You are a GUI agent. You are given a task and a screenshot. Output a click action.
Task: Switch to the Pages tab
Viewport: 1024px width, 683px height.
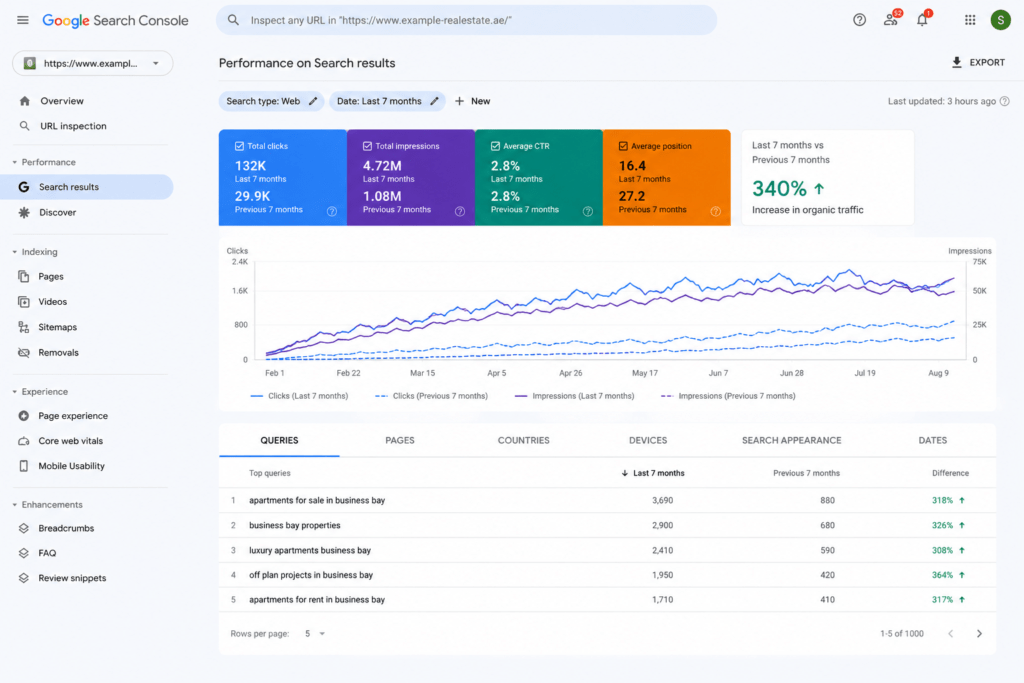[400, 441]
